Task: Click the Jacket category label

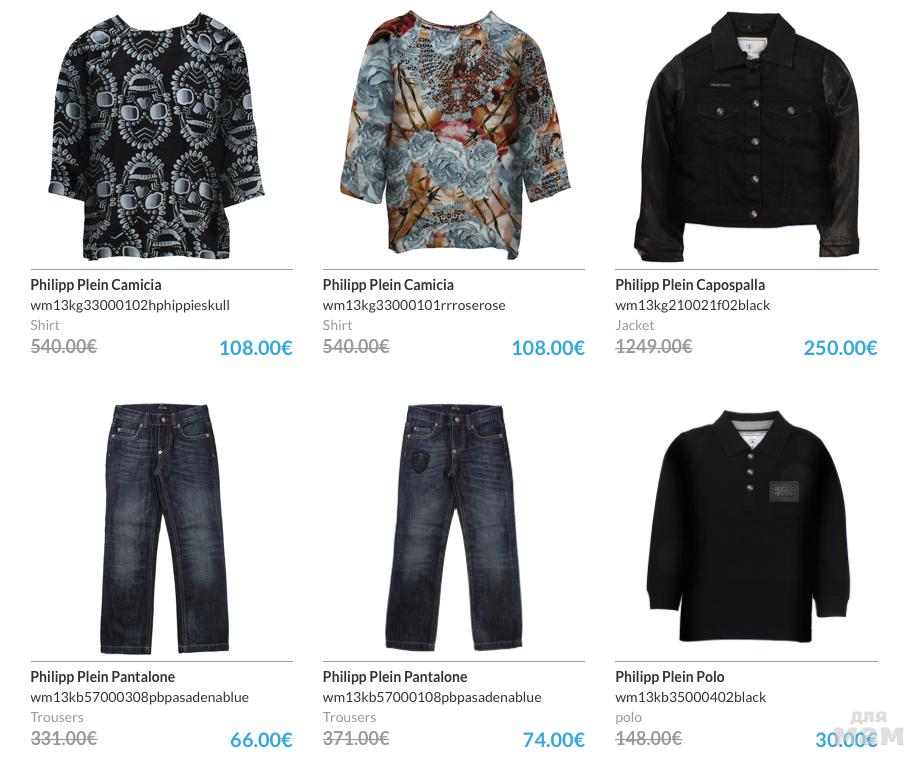Action: [x=635, y=325]
